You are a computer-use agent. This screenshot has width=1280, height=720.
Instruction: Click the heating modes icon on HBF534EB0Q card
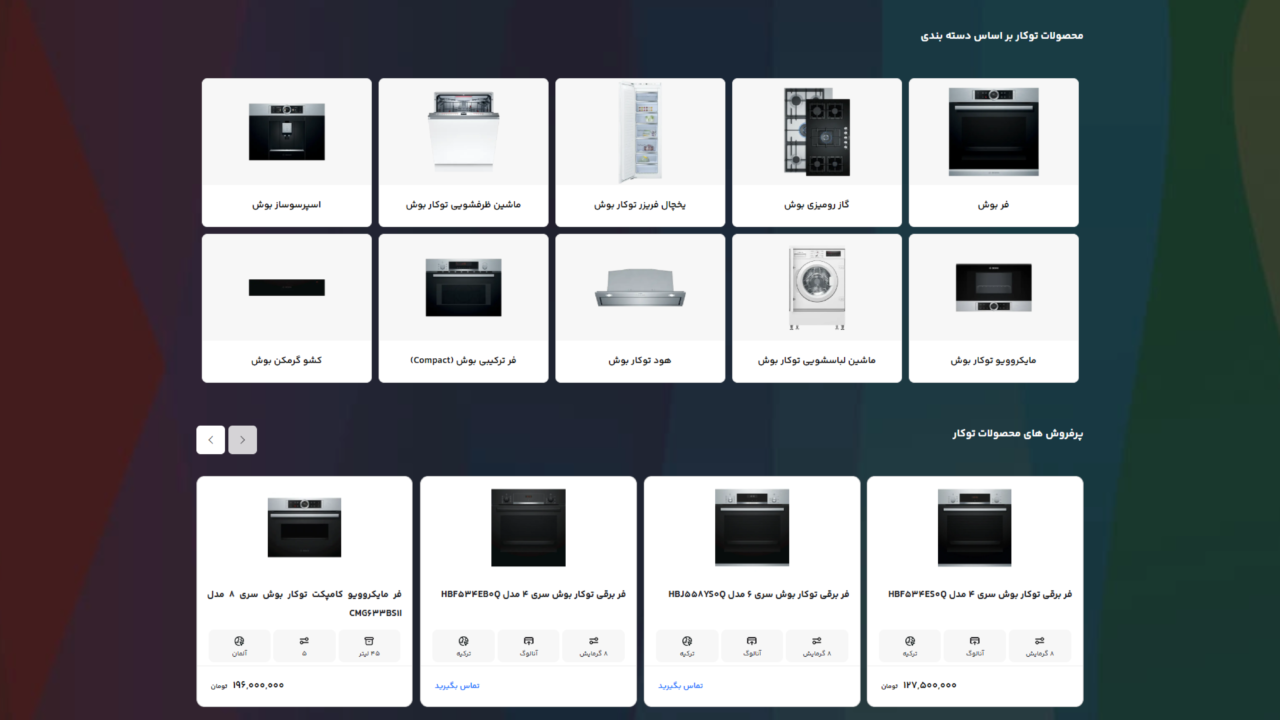click(593, 640)
